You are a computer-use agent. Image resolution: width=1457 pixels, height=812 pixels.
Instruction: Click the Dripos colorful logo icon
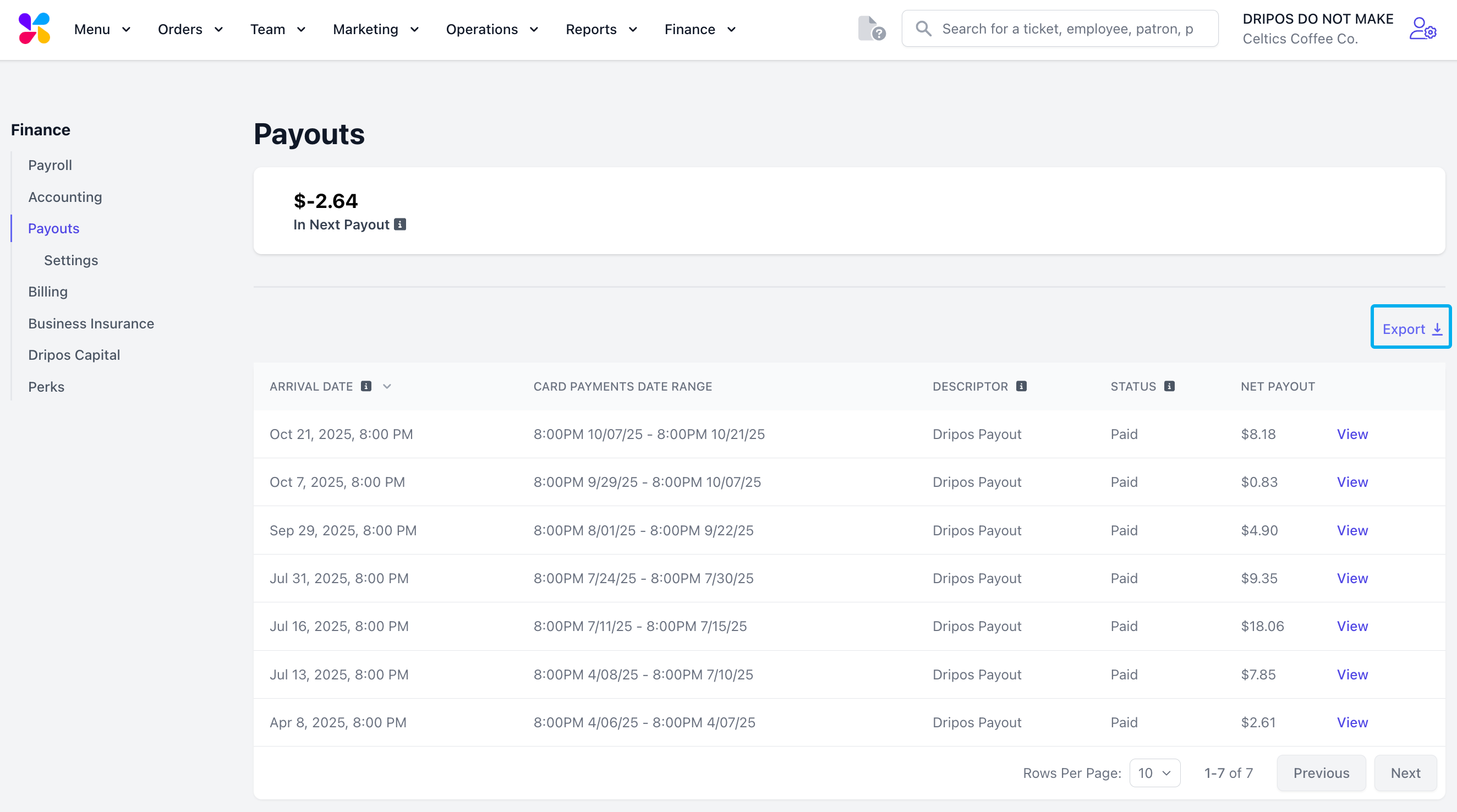tap(35, 28)
